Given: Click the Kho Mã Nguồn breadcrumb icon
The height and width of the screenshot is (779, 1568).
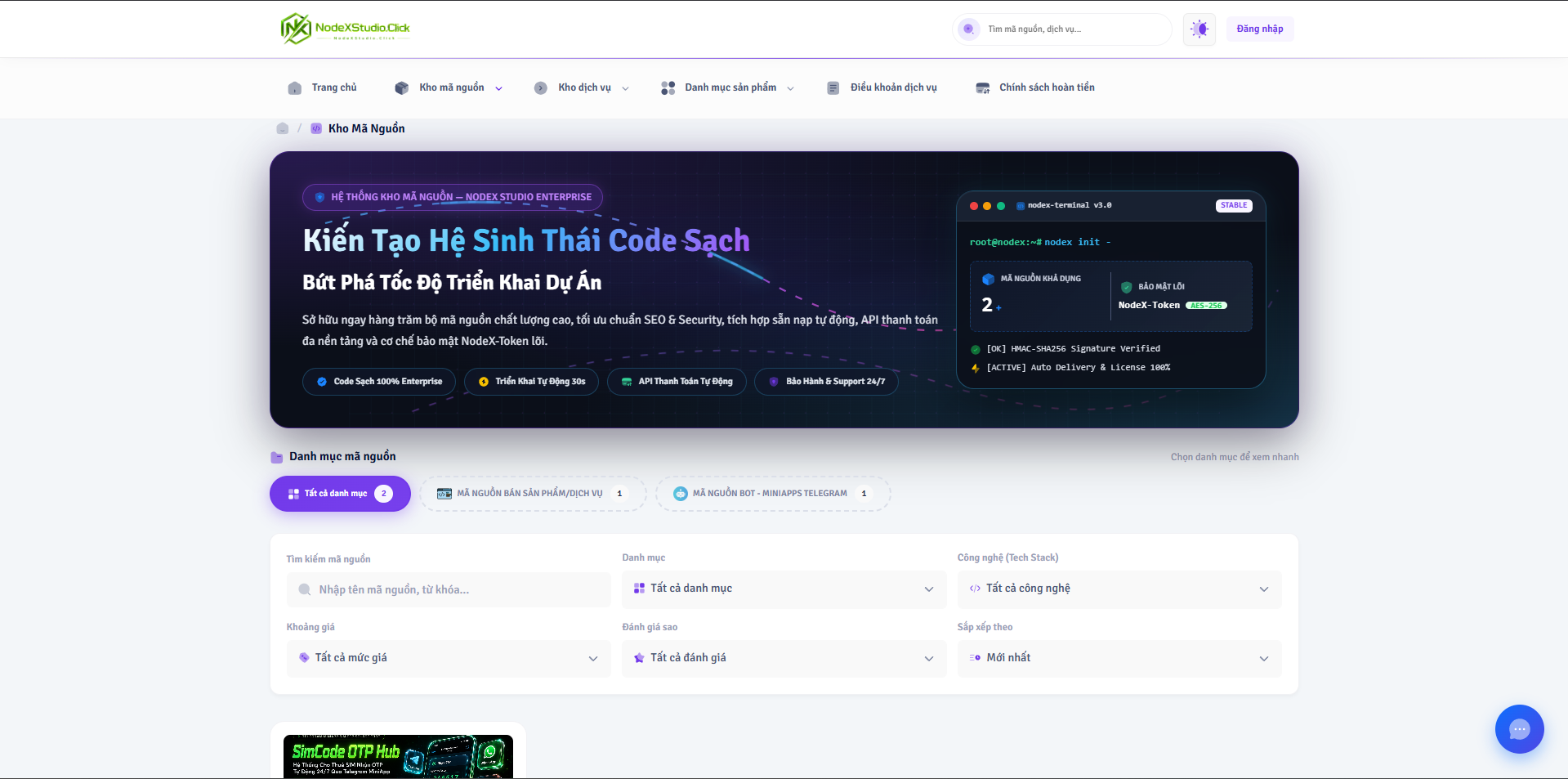Looking at the screenshot, I should pos(316,128).
